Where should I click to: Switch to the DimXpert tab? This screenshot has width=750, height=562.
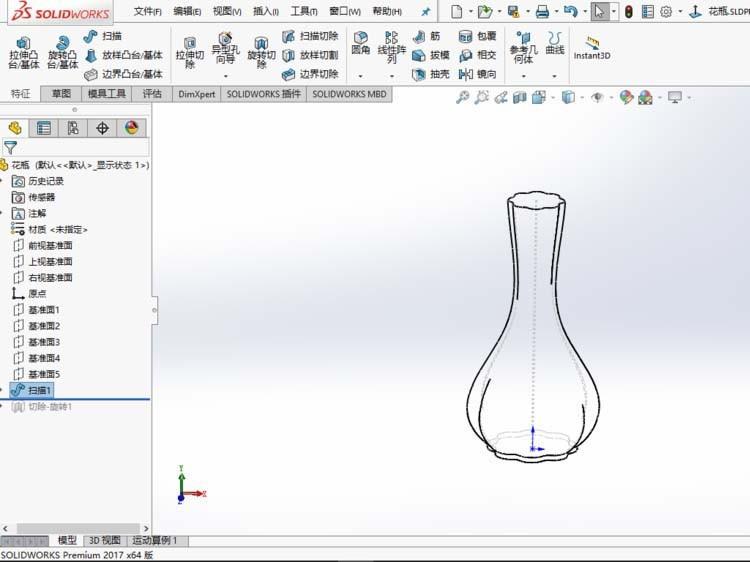pyautogui.click(x=197, y=94)
